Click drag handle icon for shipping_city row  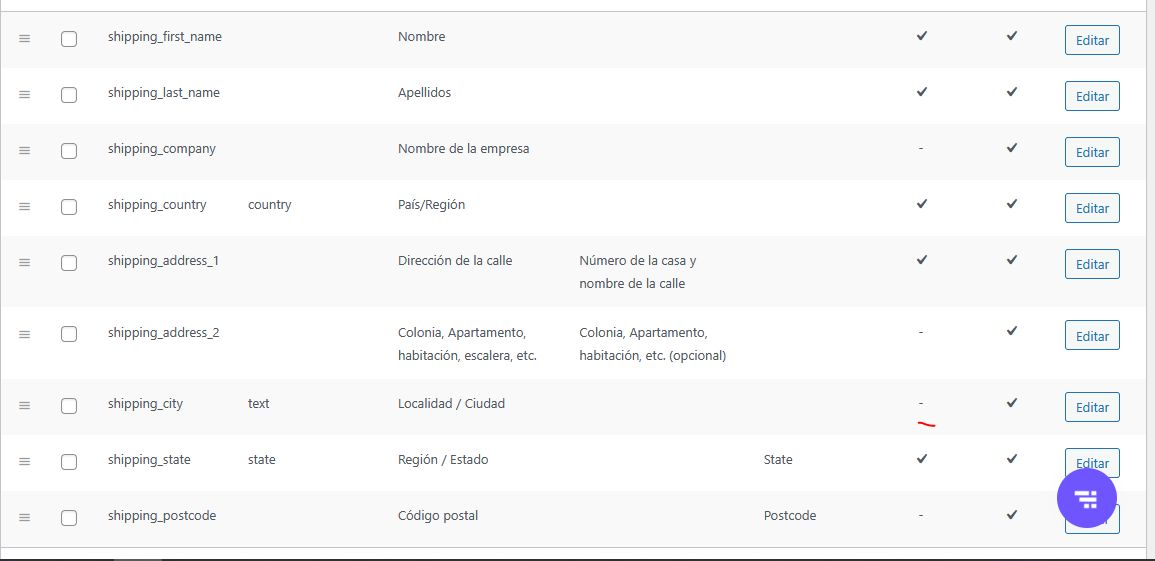[25, 405]
